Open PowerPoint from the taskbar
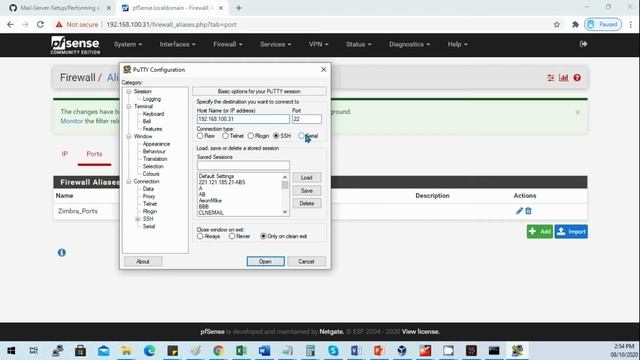Image resolution: width=640 pixels, height=360 pixels. 379,351
